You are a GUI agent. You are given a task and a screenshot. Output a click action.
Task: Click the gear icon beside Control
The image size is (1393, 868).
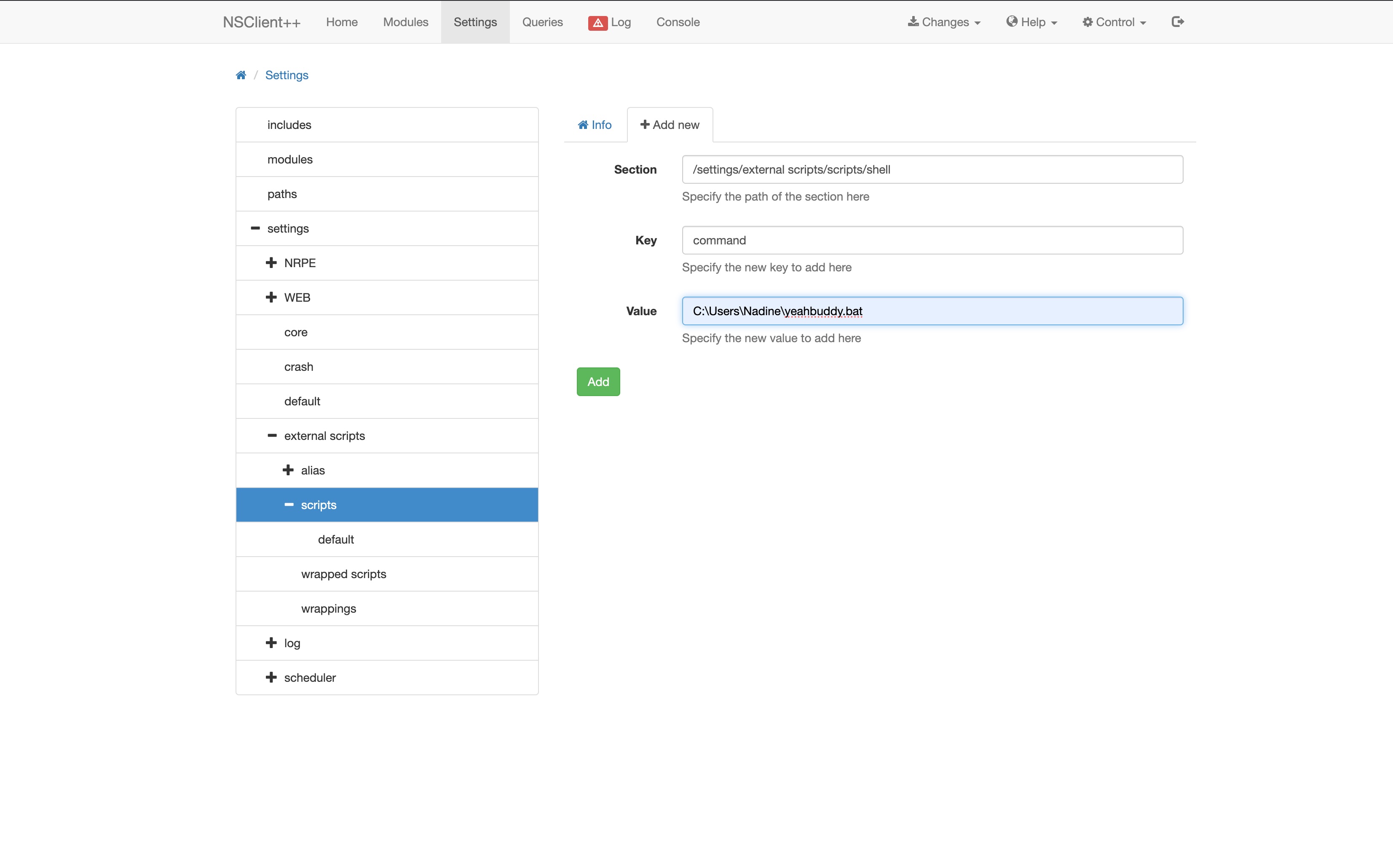point(1088,22)
